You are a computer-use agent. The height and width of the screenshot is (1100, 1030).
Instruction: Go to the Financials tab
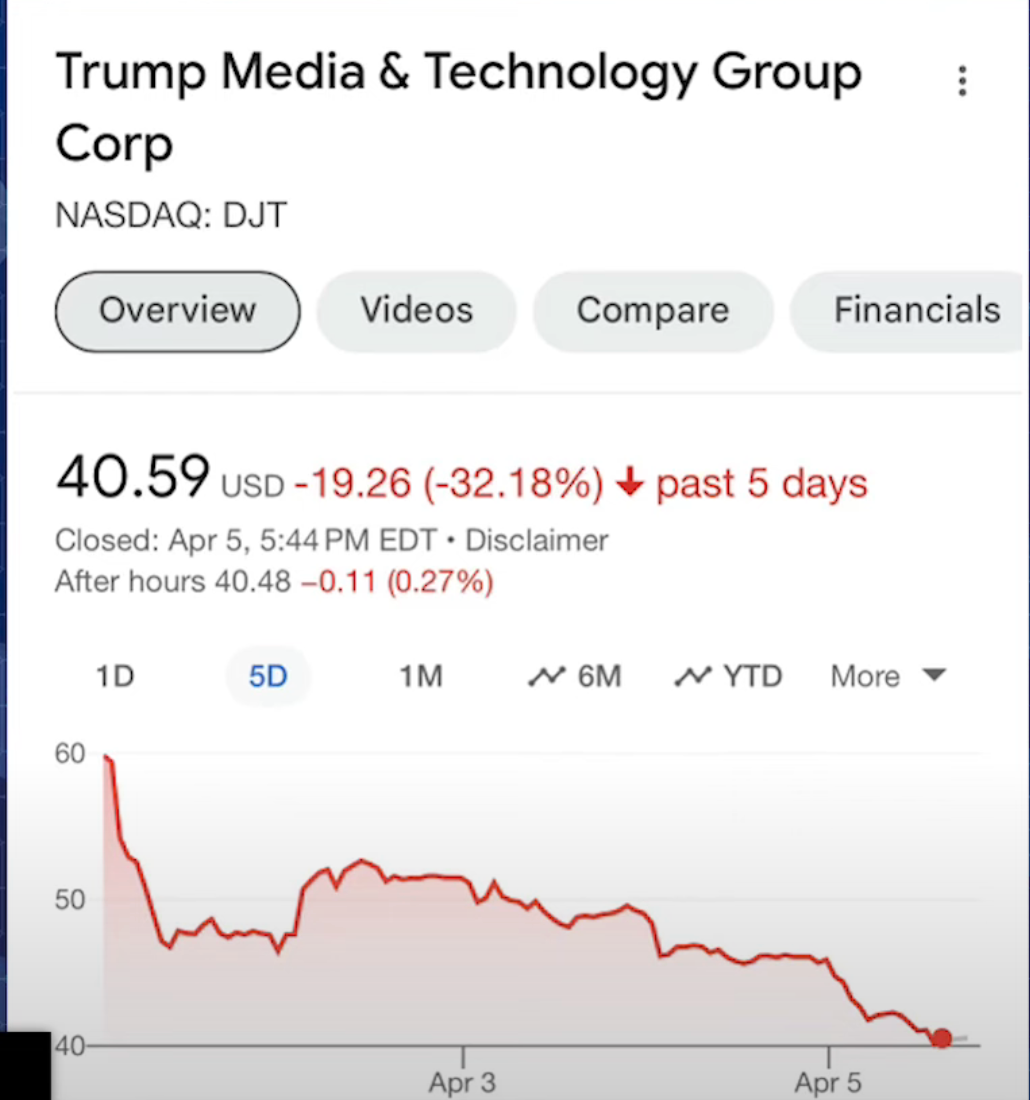coord(916,311)
